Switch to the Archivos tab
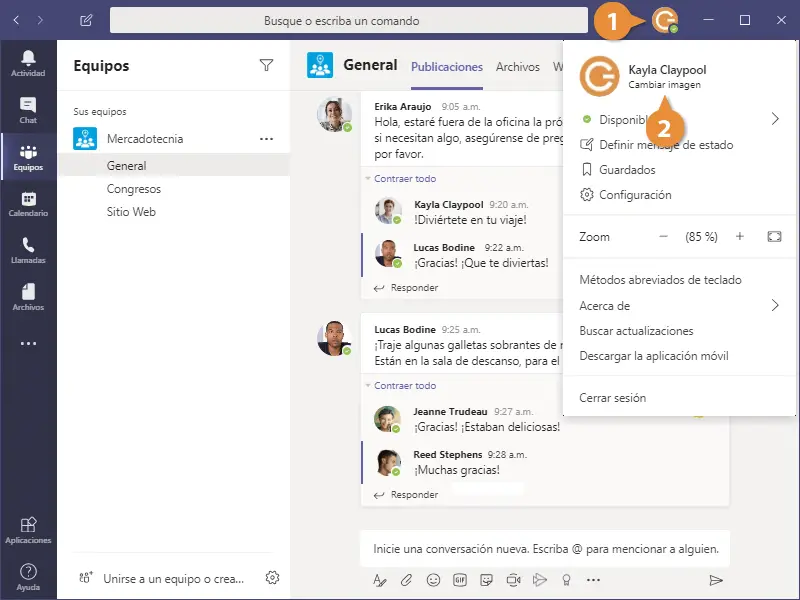Viewport: 800px width, 600px height. click(518, 67)
